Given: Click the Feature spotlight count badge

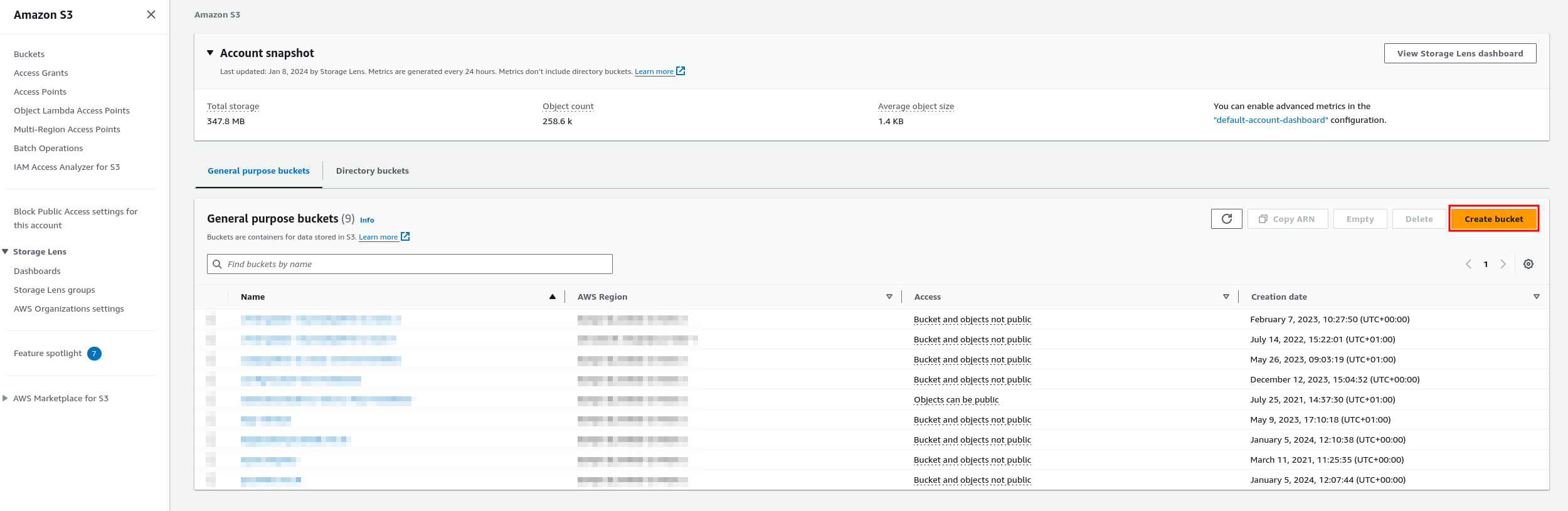Looking at the screenshot, I should point(94,354).
